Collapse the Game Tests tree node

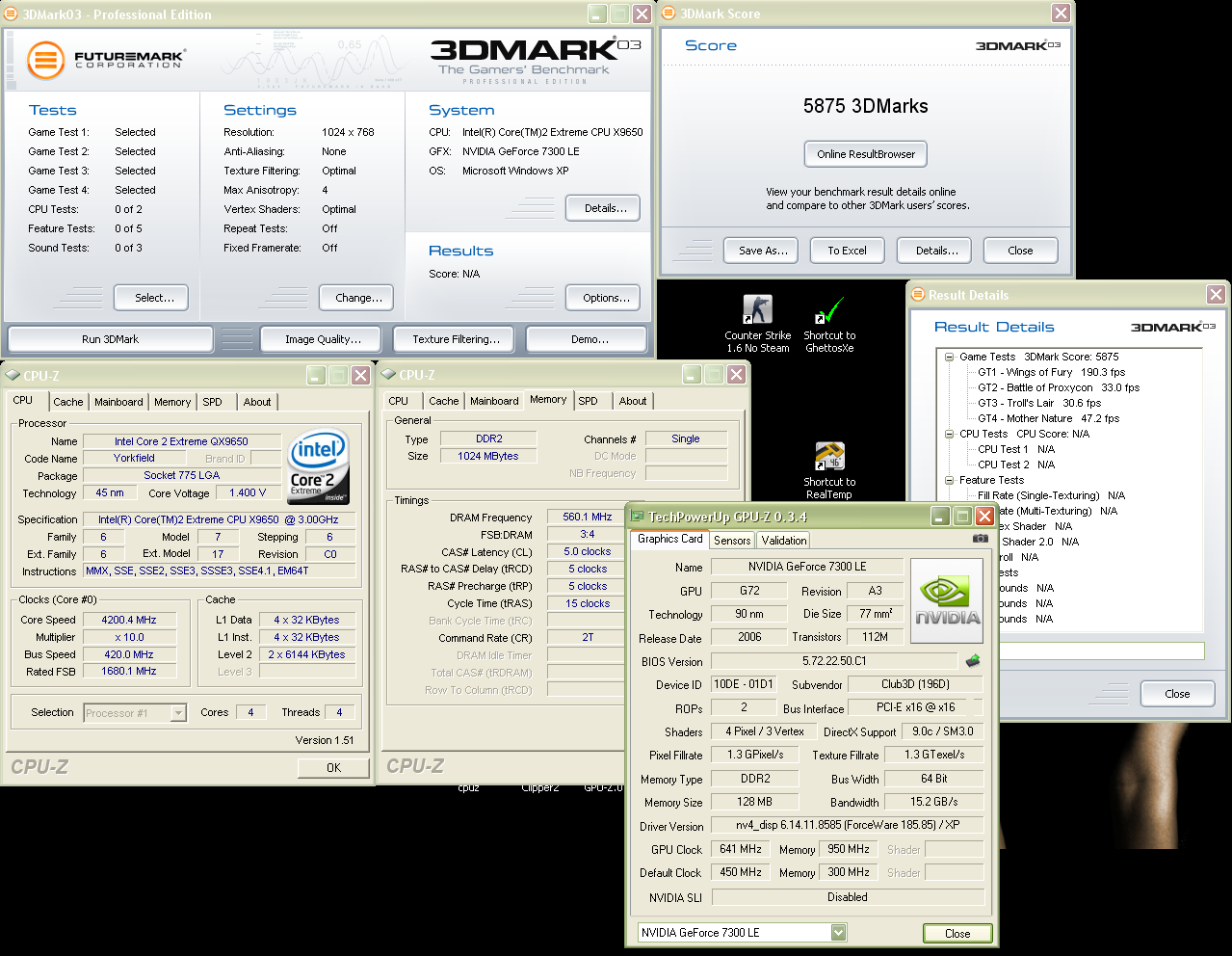point(949,357)
